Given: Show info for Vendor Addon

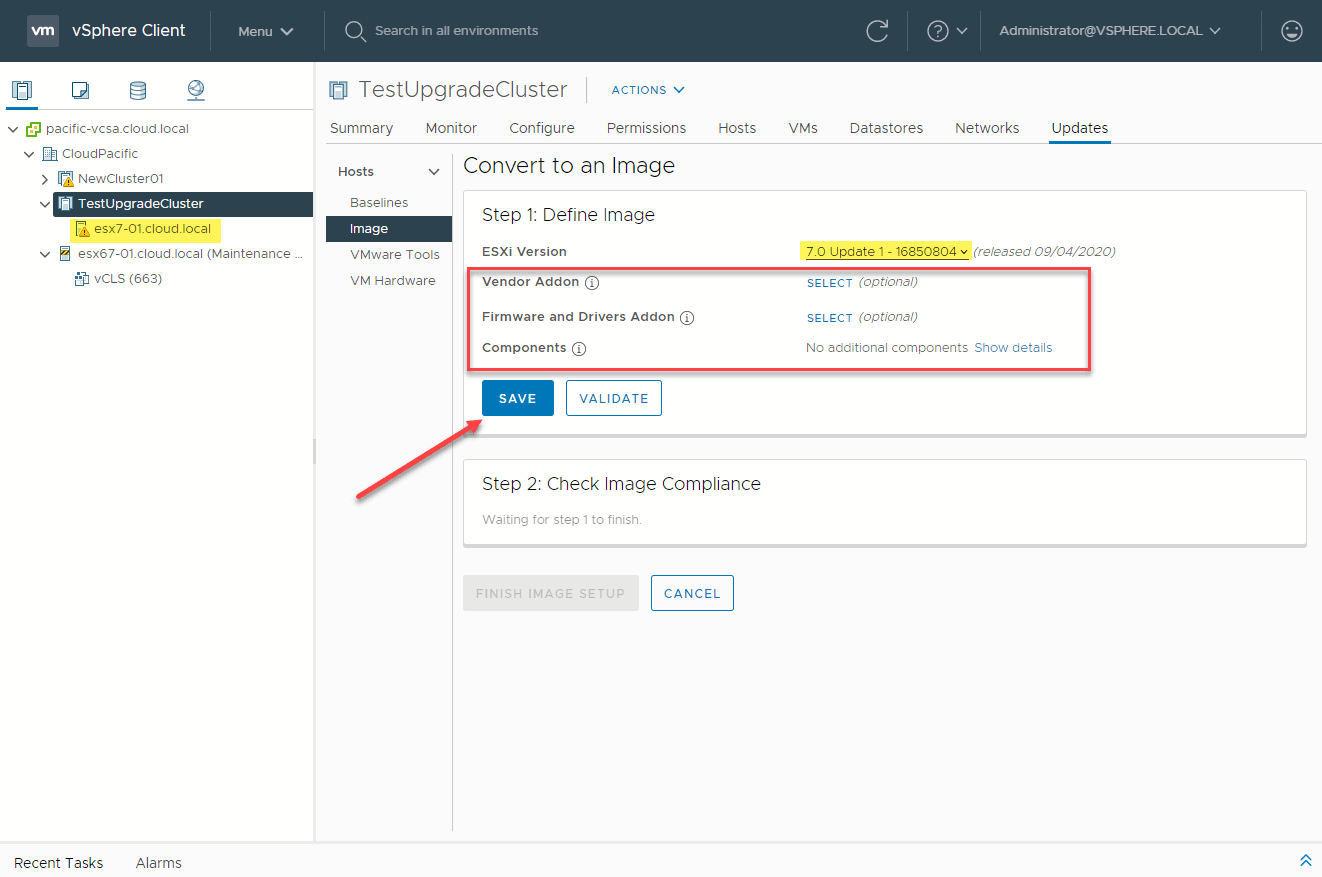Looking at the screenshot, I should click(592, 283).
